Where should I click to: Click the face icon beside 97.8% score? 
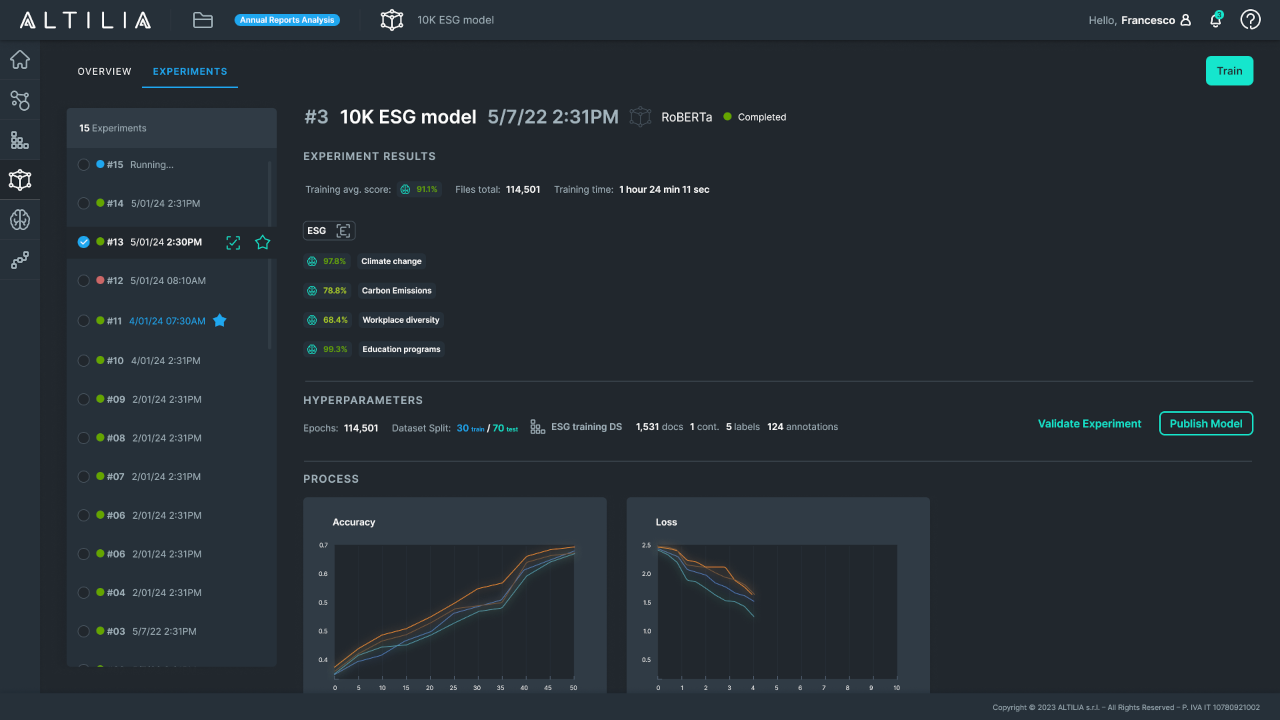312,261
